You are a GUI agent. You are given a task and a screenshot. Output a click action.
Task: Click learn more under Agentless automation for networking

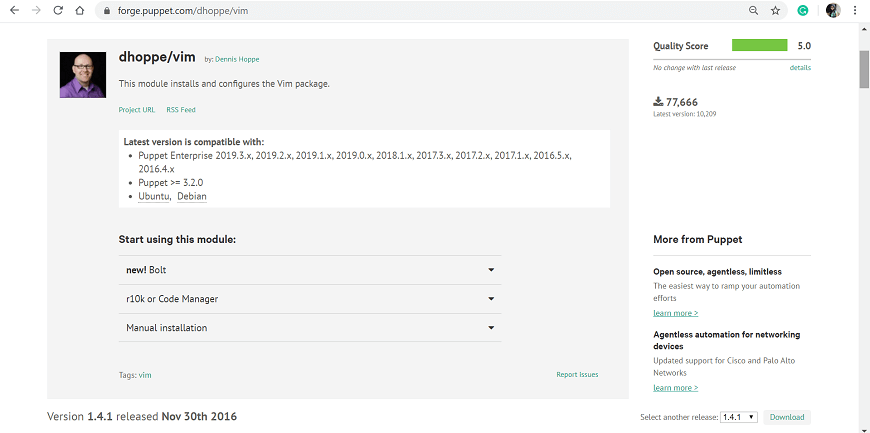(x=675, y=388)
